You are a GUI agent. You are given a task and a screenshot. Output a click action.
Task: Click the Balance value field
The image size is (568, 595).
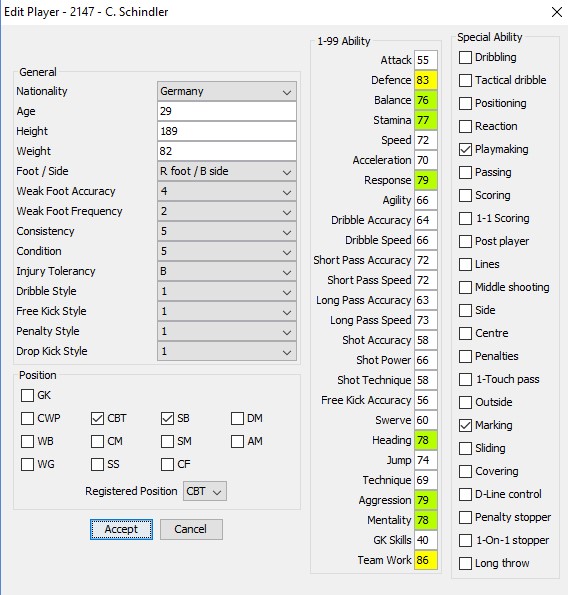426,100
